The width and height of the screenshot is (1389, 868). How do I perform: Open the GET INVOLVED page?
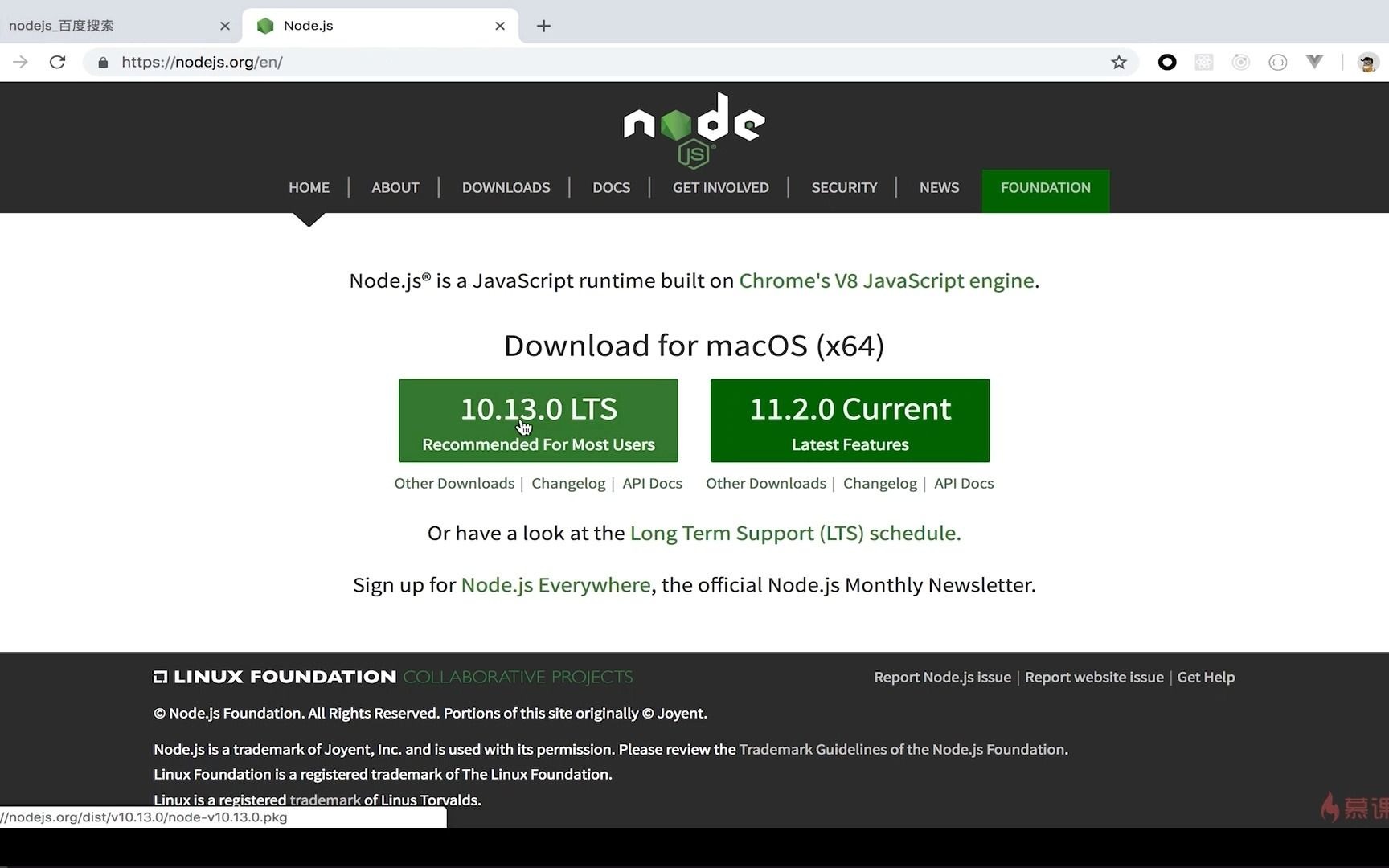(x=720, y=187)
